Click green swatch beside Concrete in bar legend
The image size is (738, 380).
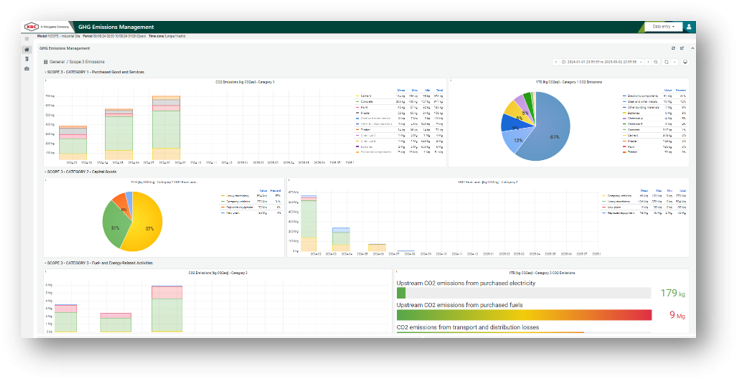358,102
